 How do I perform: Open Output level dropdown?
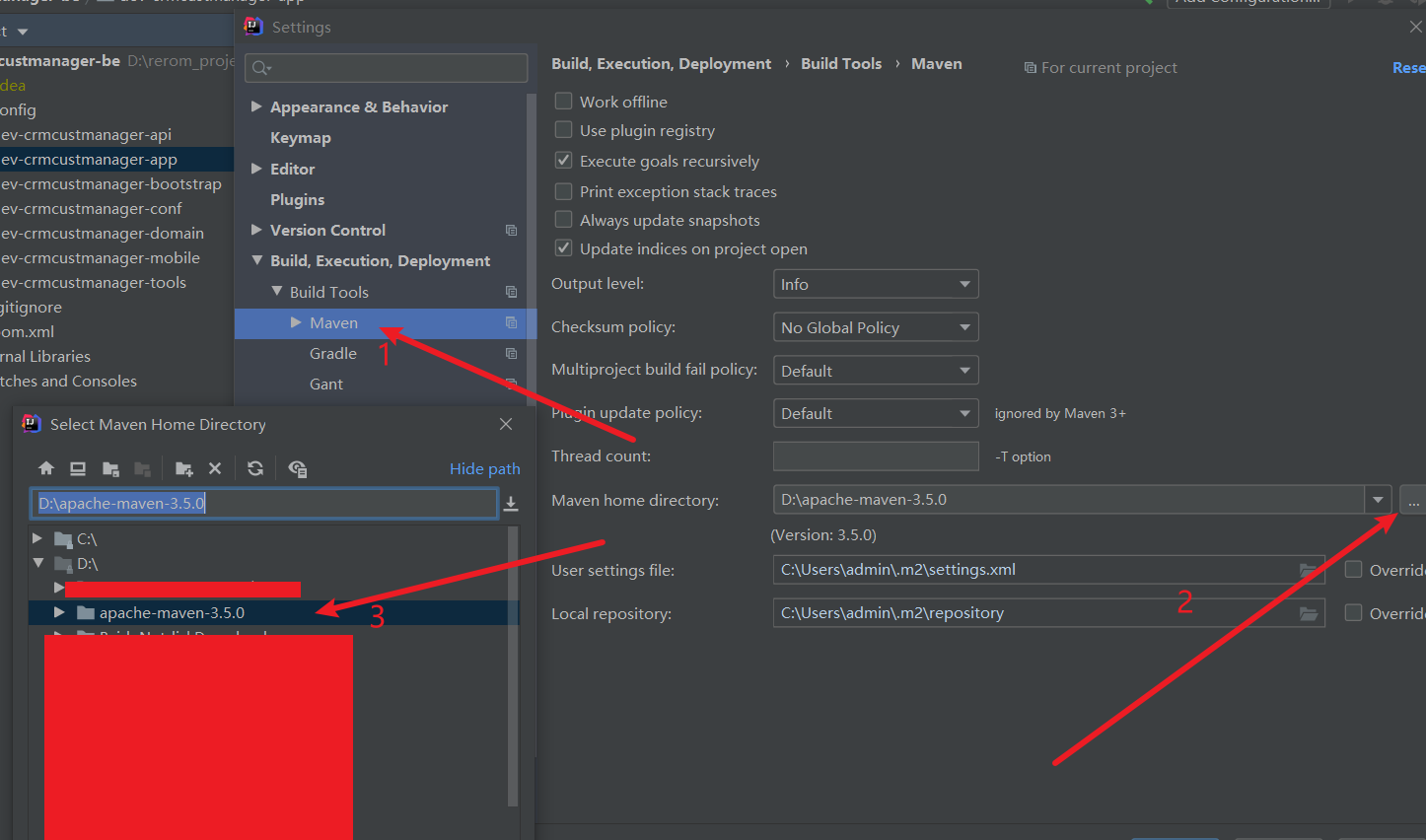point(876,284)
